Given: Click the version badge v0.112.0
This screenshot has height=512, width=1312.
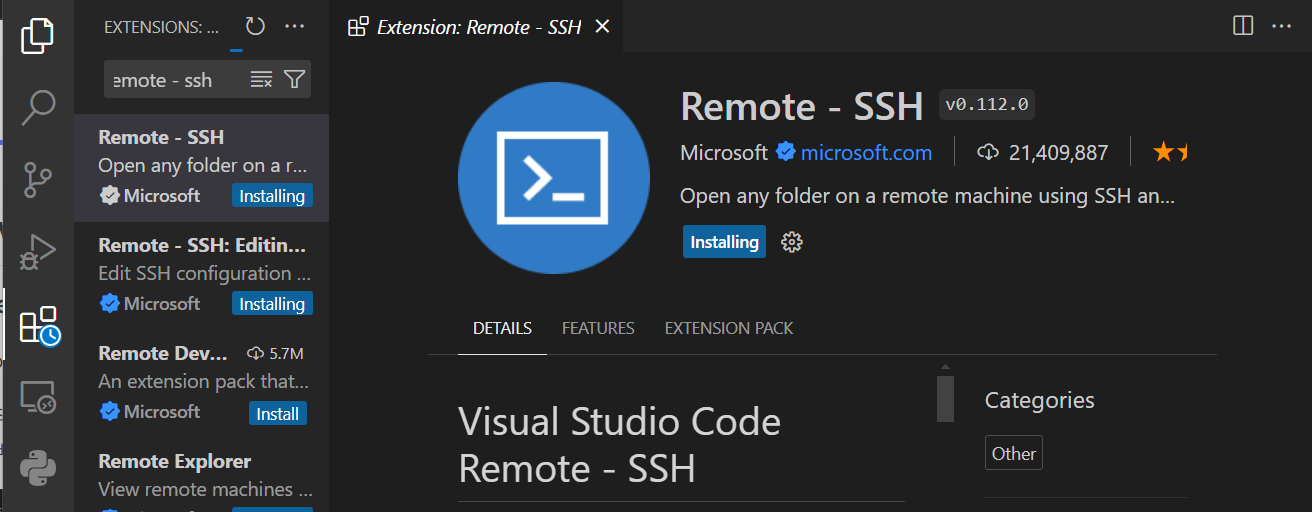Looking at the screenshot, I should tap(987, 104).
